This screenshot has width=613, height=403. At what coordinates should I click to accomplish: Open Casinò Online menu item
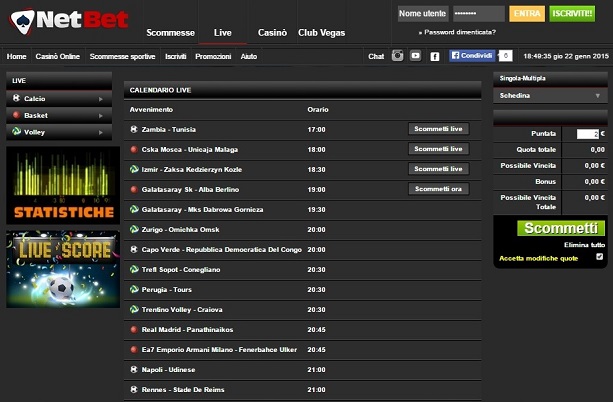click(x=57, y=57)
